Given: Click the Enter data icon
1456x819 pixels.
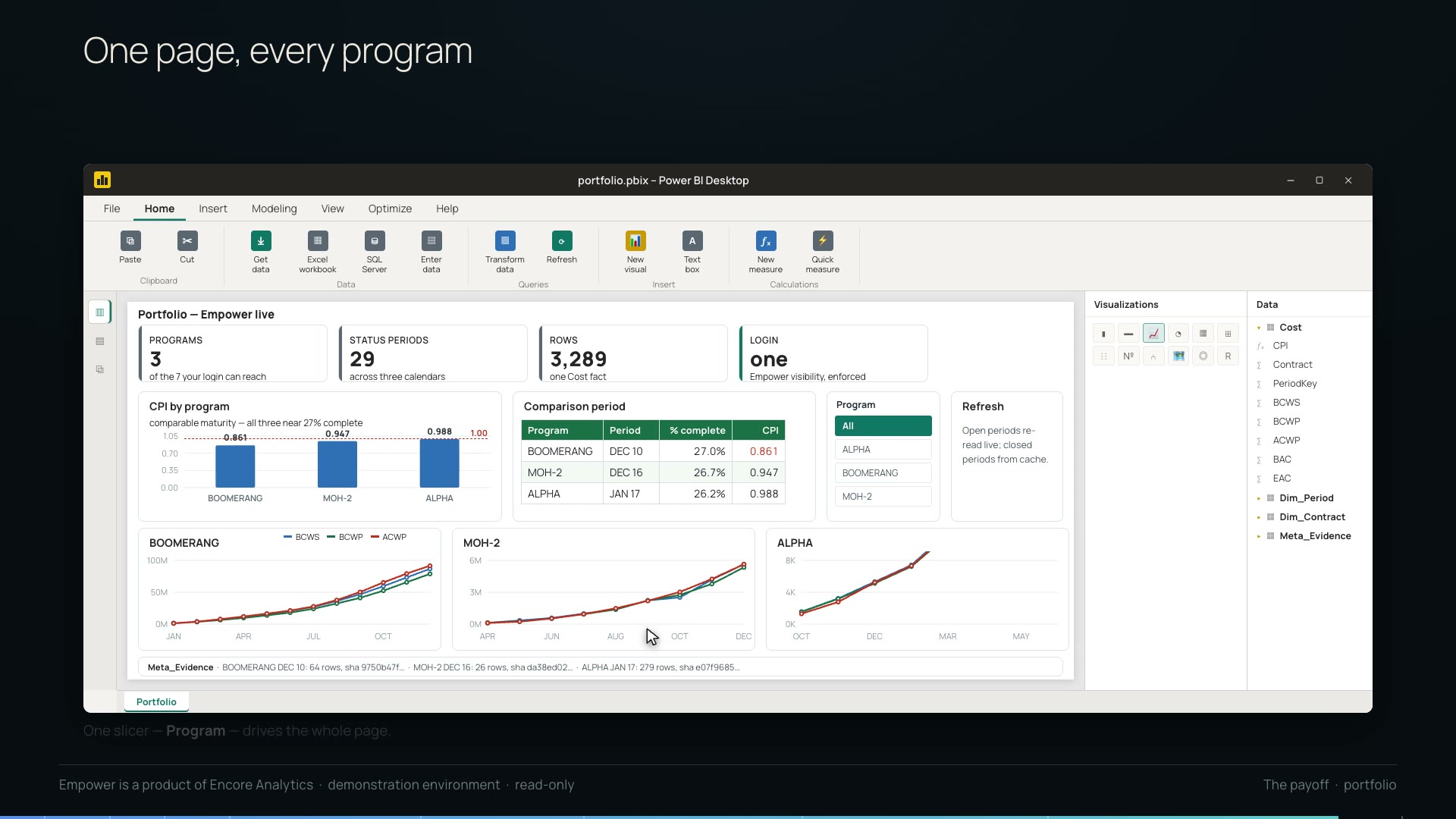Looking at the screenshot, I should pyautogui.click(x=431, y=241).
